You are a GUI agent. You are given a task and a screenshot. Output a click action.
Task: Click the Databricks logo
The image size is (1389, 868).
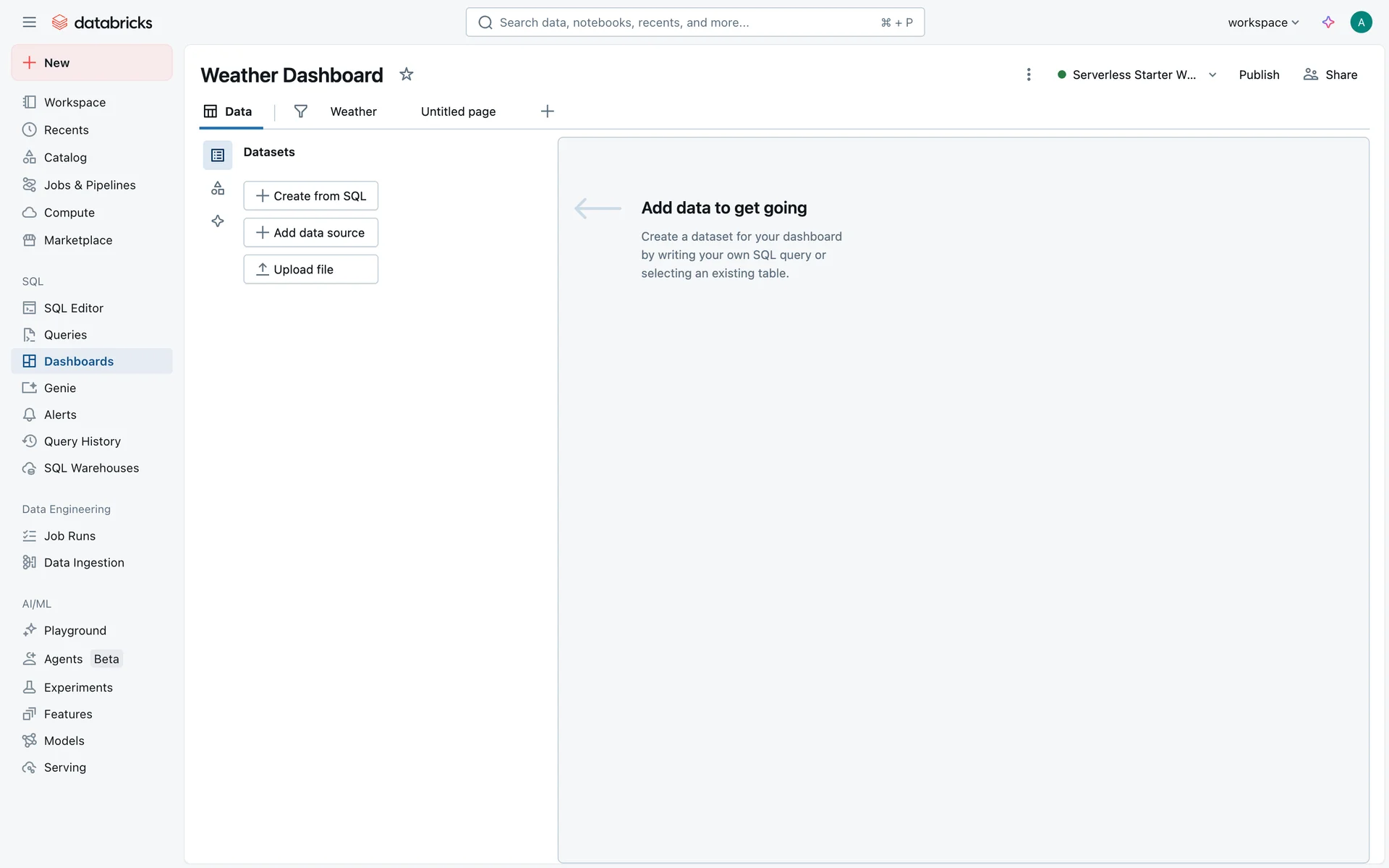(102, 22)
